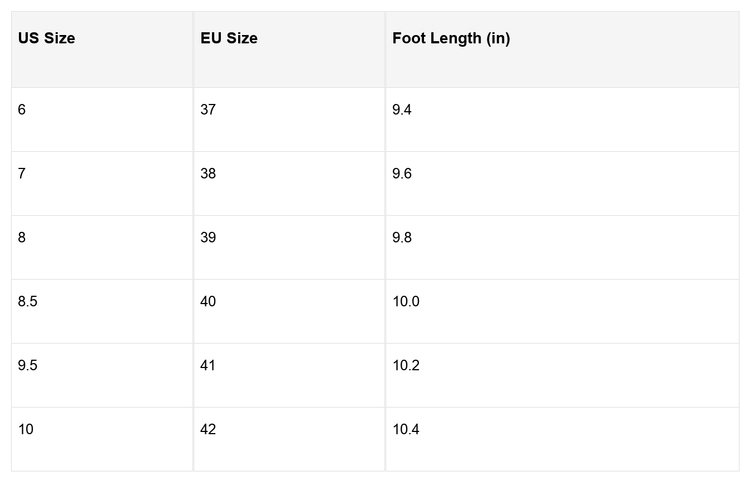Click the 9.4 foot length cell
Screen dimensions: 750x482
[402, 109]
